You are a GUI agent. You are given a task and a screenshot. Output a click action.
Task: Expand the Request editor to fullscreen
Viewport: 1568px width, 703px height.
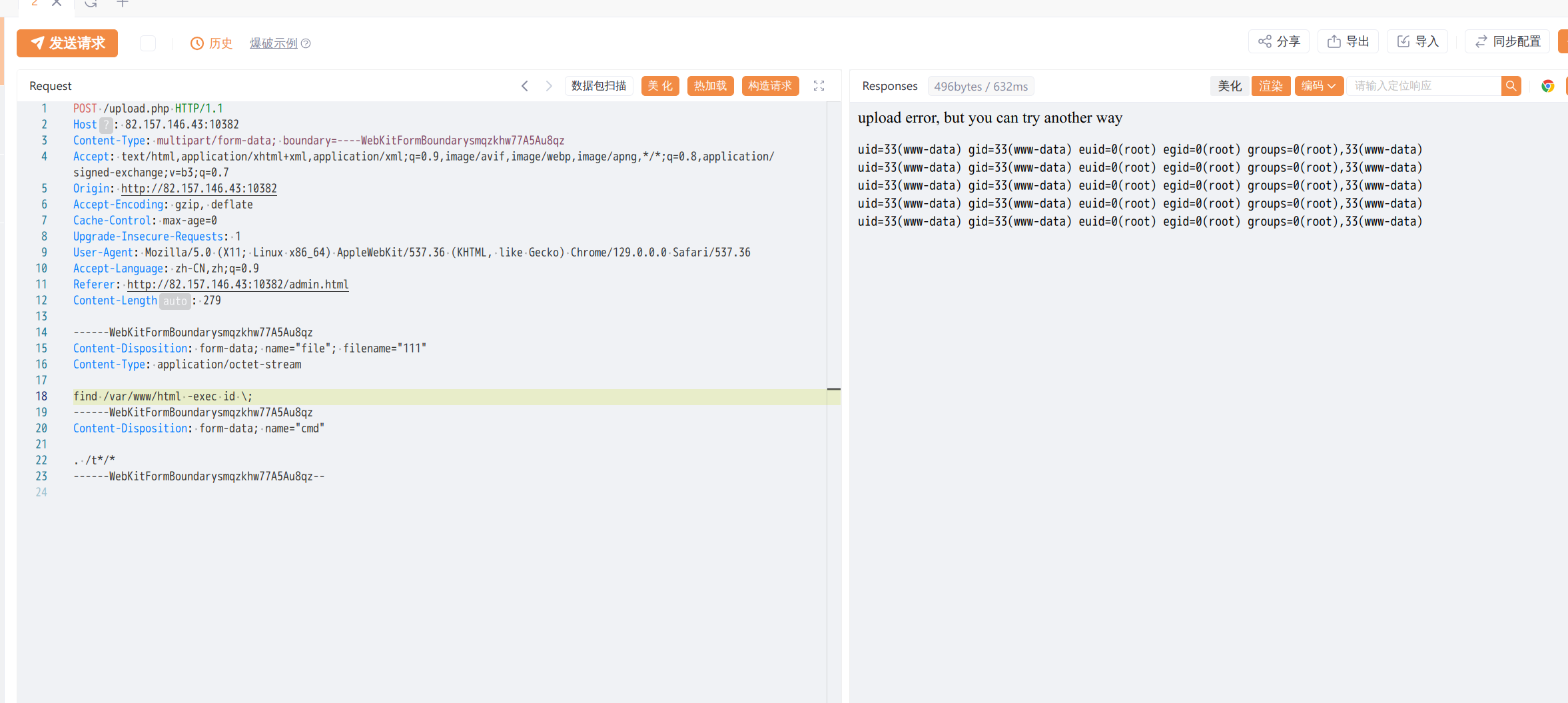(x=819, y=86)
